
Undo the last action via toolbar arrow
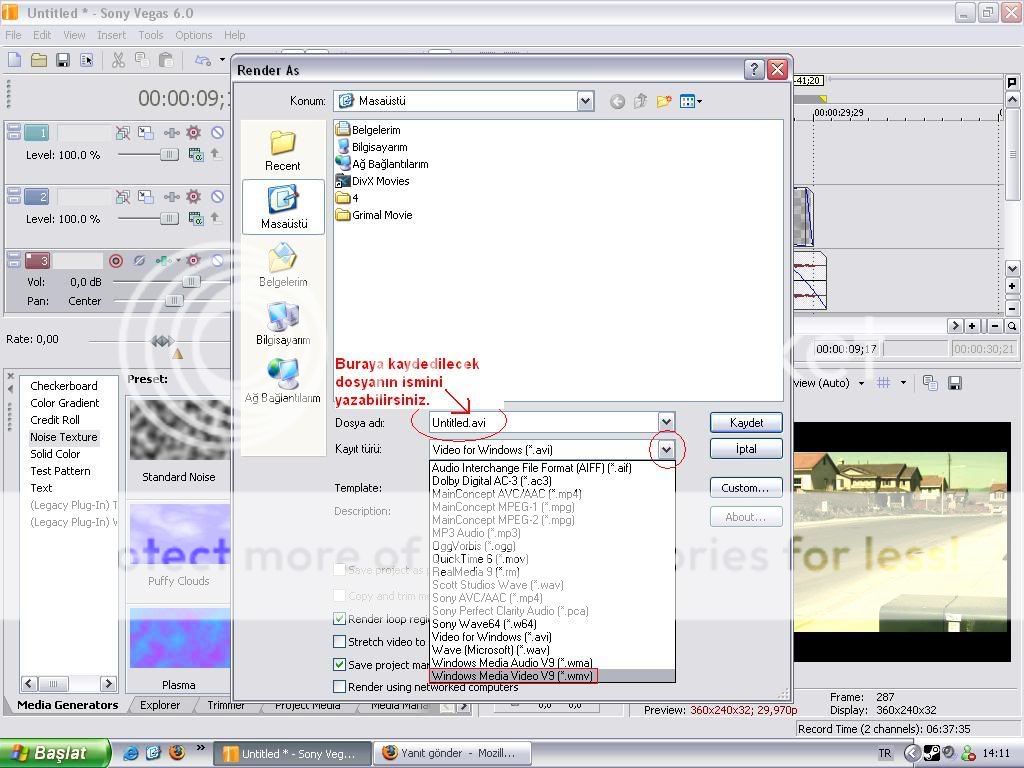tap(203, 60)
